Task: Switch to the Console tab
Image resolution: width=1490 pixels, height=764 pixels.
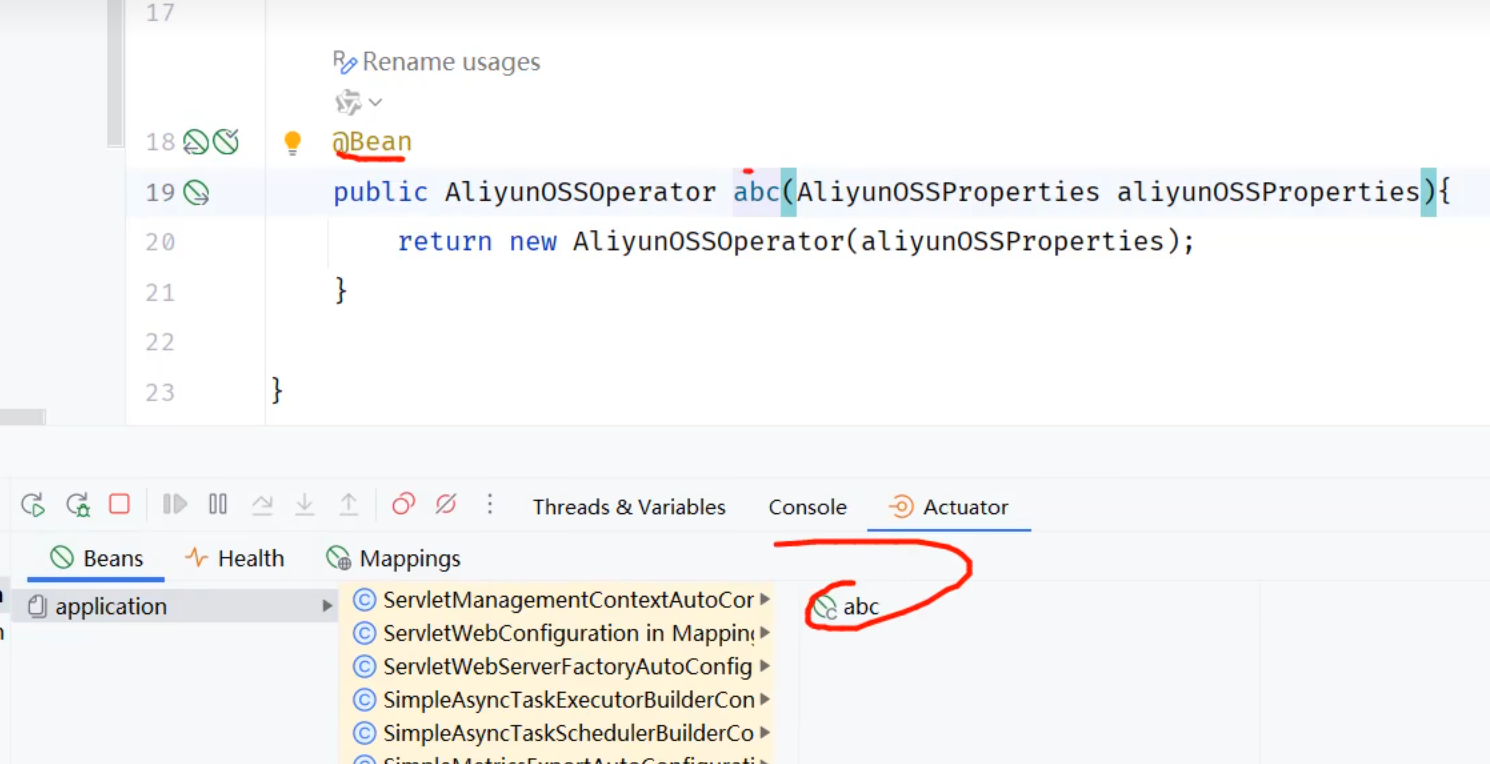Action: tap(807, 507)
